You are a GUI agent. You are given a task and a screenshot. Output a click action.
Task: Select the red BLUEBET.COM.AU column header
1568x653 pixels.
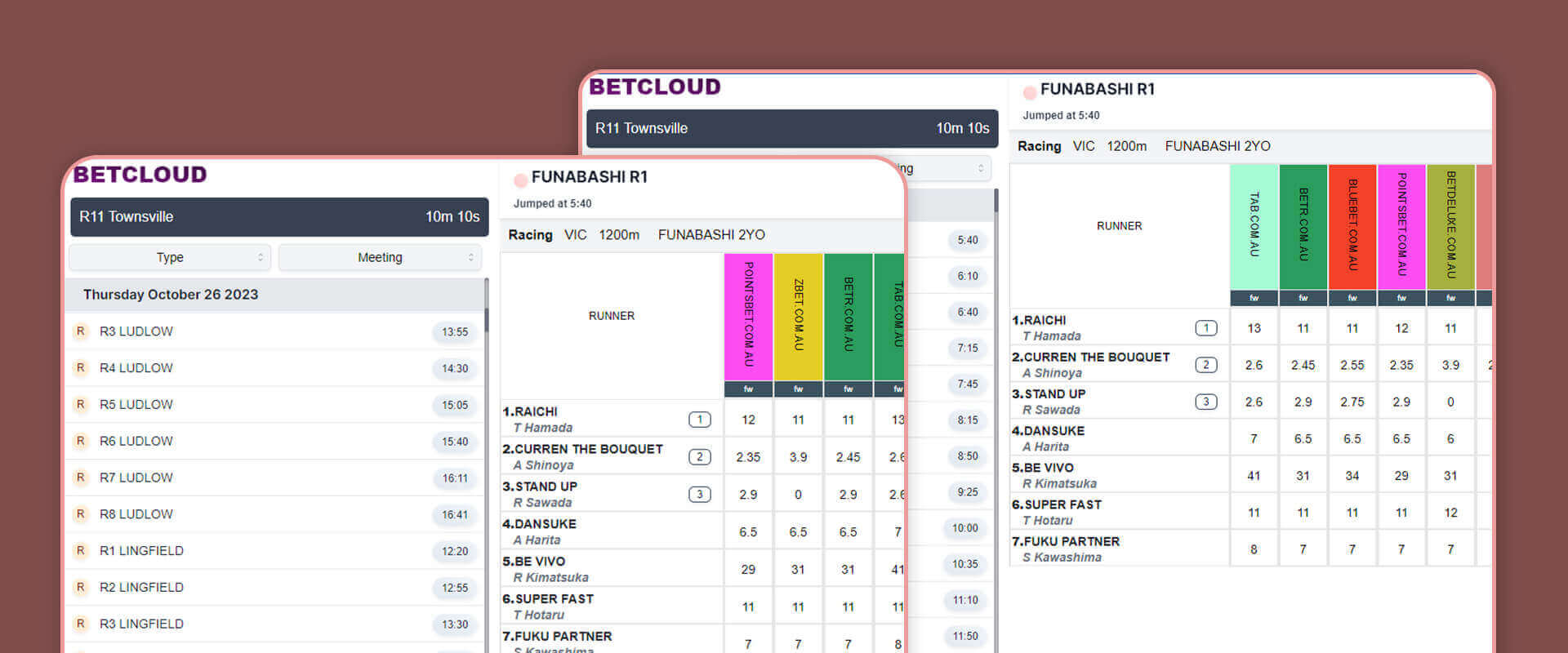pyautogui.click(x=1352, y=227)
